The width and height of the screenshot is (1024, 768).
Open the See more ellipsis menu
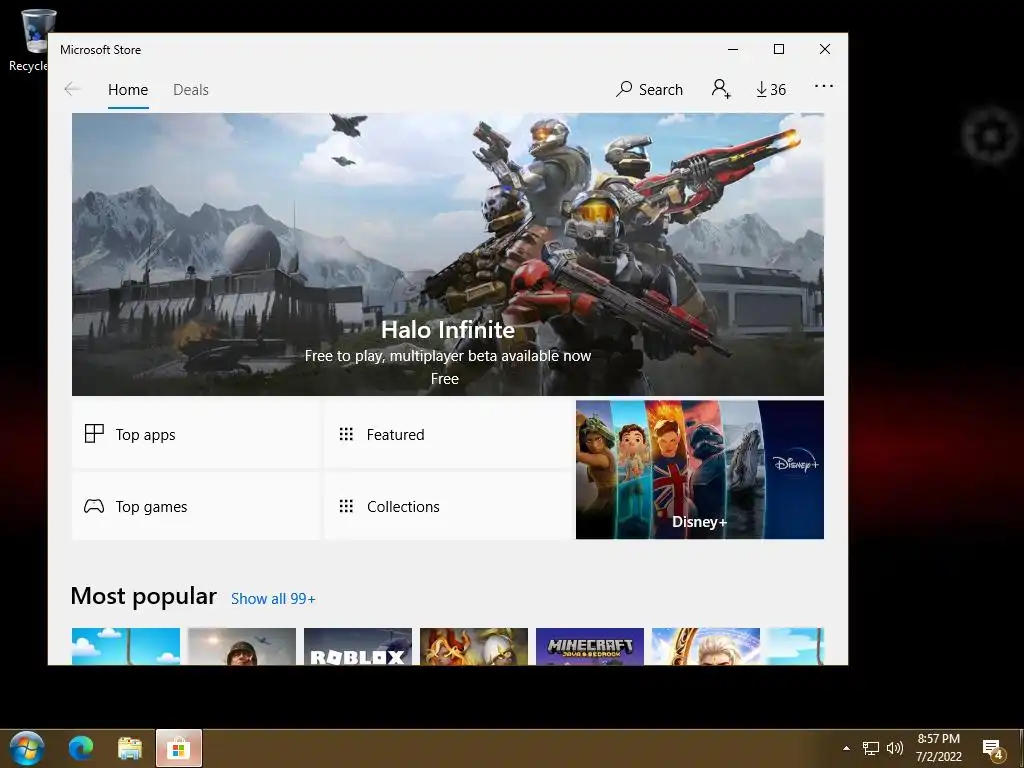[824, 86]
